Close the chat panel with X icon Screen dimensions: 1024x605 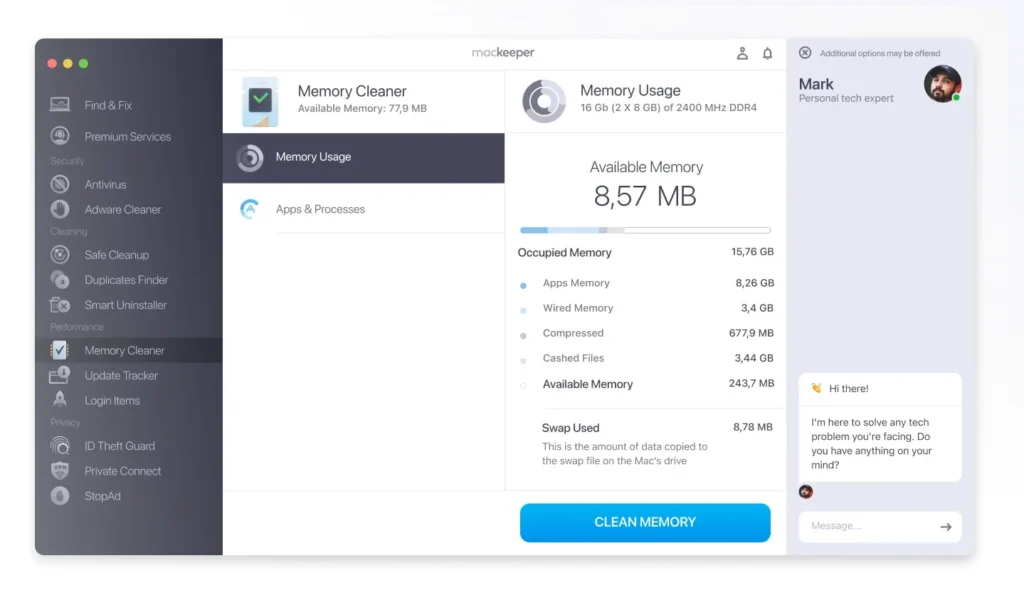click(x=805, y=52)
